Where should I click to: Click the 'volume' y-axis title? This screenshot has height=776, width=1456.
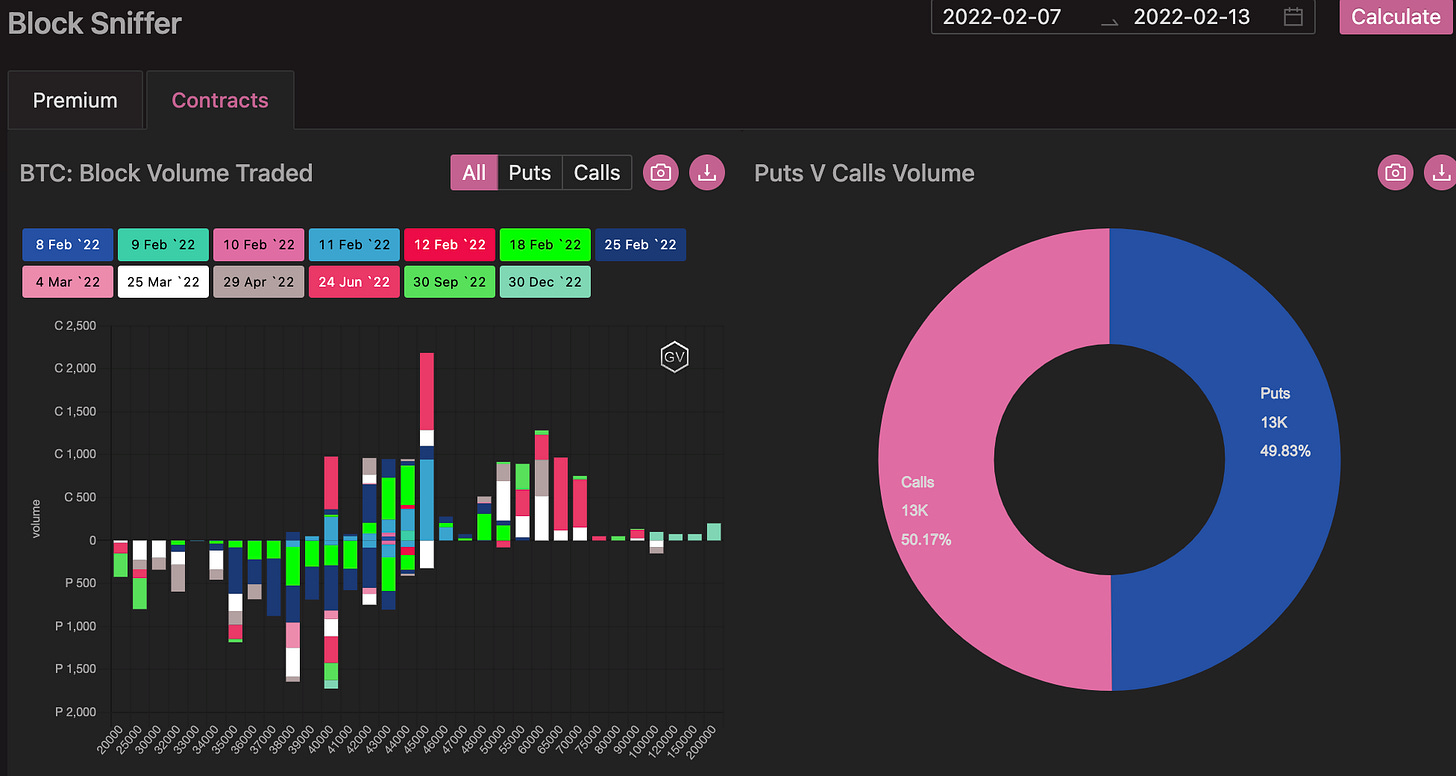36,518
